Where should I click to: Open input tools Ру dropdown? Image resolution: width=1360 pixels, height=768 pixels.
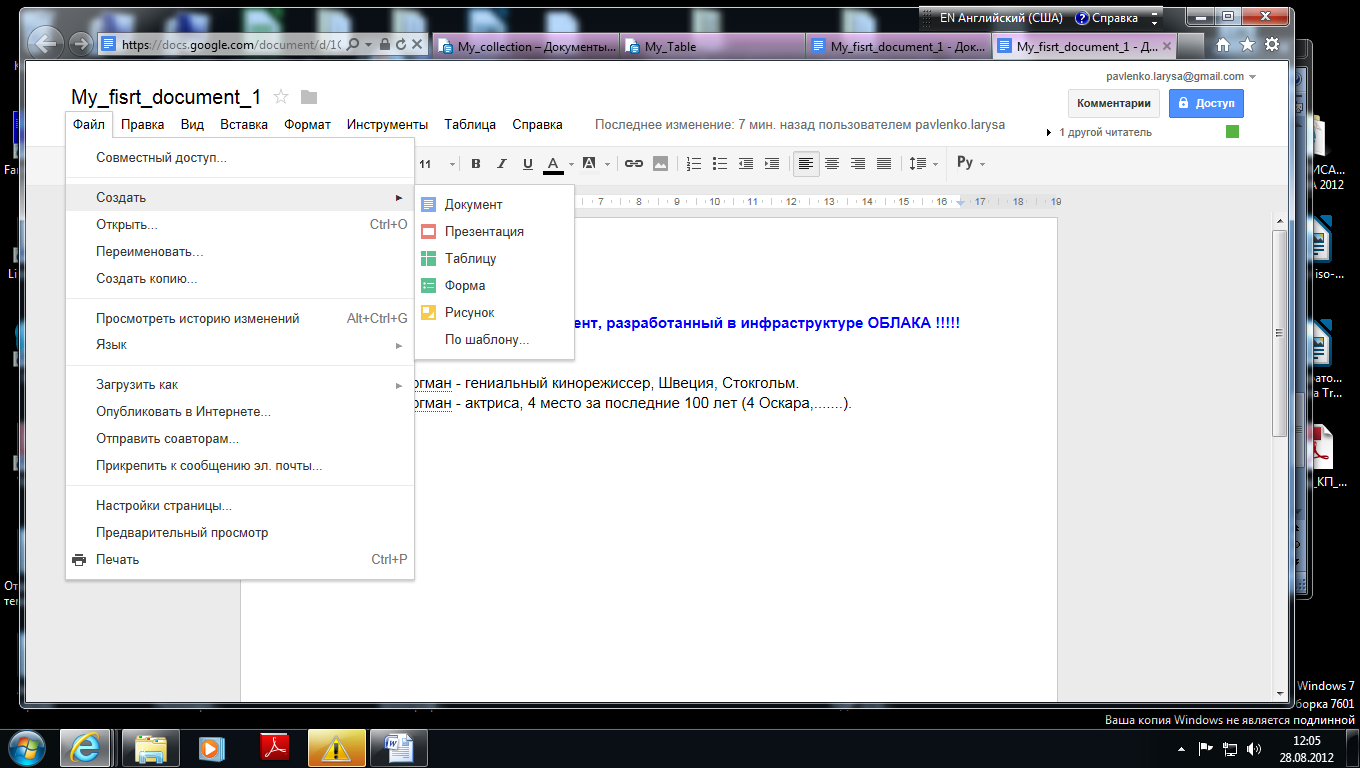[x=970, y=163]
